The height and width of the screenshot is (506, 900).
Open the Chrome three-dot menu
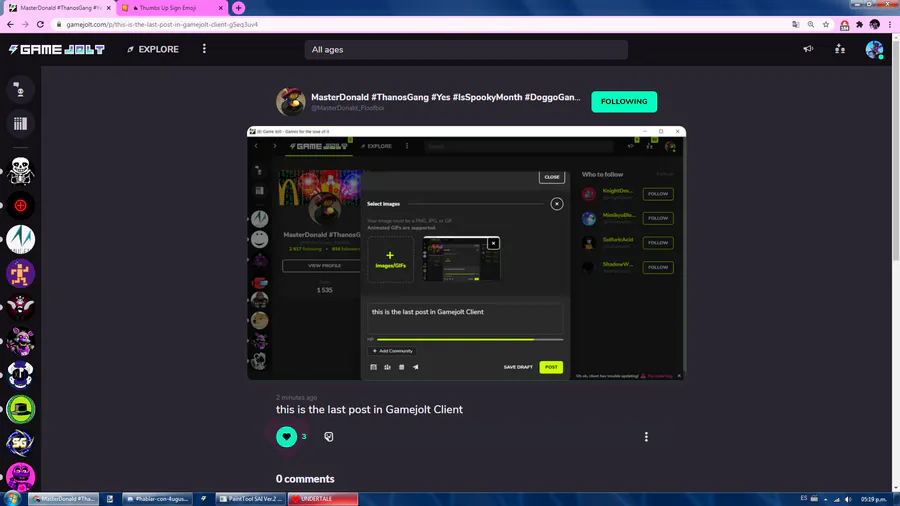(890, 25)
